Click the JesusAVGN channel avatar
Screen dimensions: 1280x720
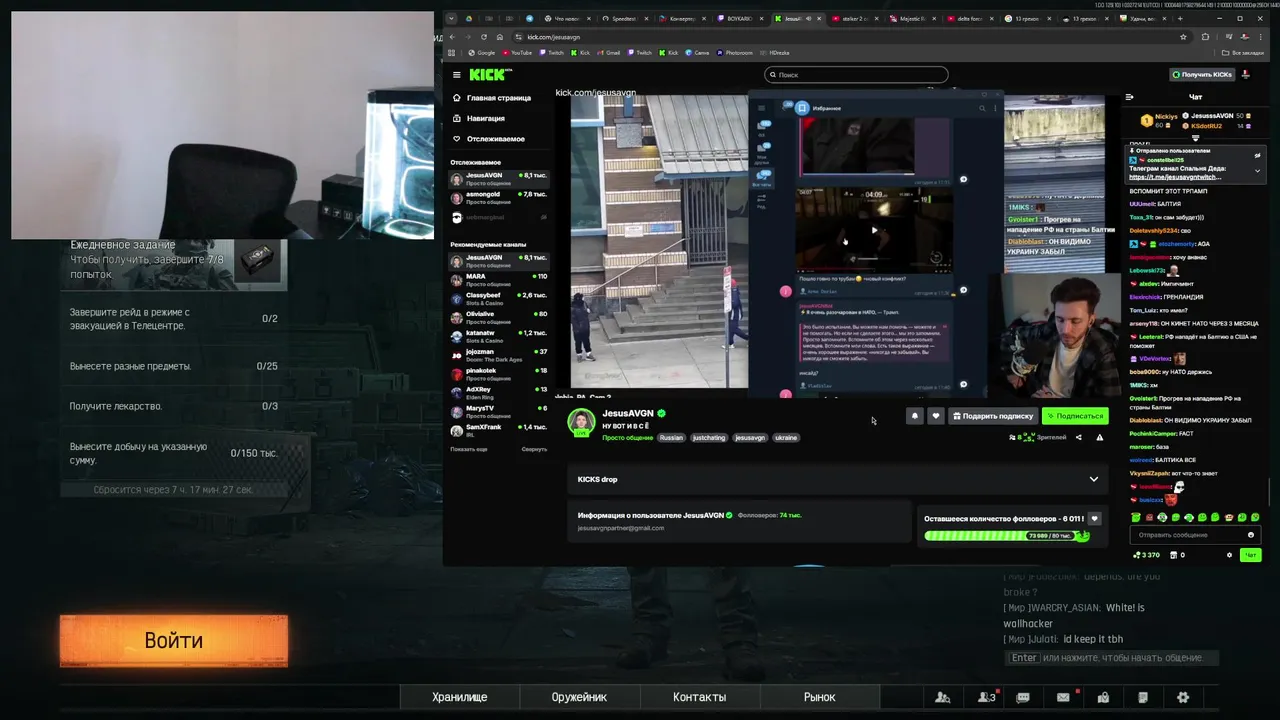pos(581,421)
